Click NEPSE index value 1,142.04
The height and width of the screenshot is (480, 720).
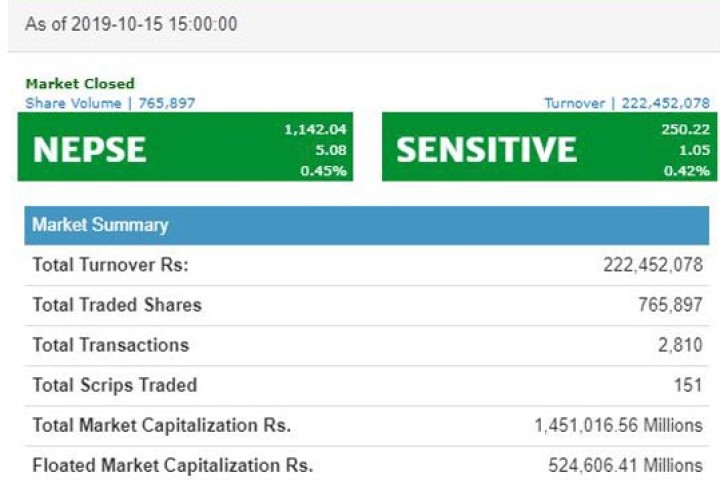(316, 129)
